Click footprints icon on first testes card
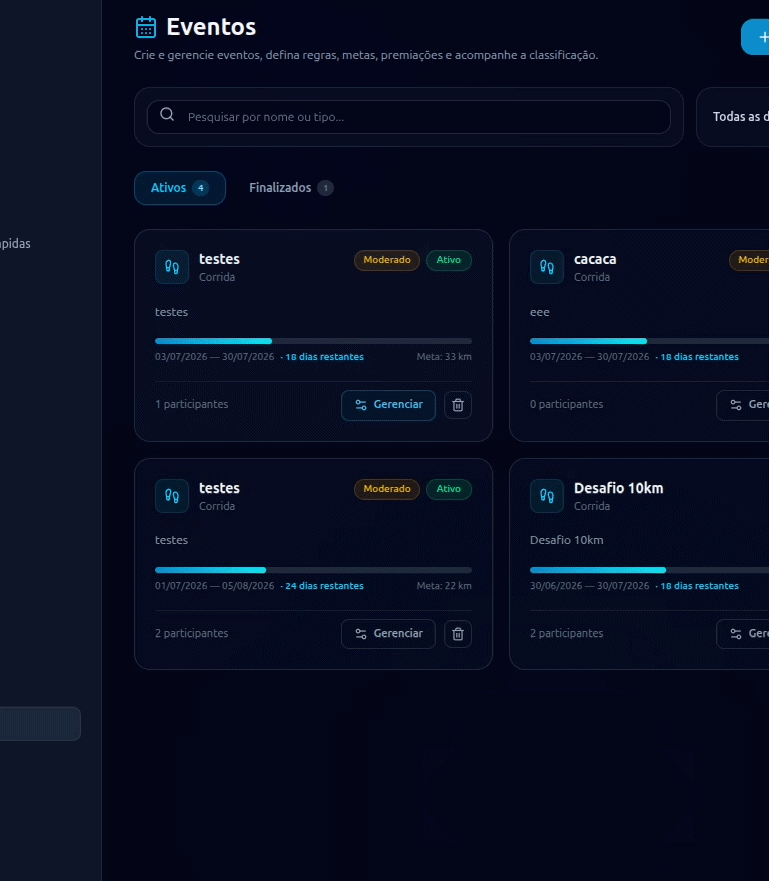 point(172,267)
